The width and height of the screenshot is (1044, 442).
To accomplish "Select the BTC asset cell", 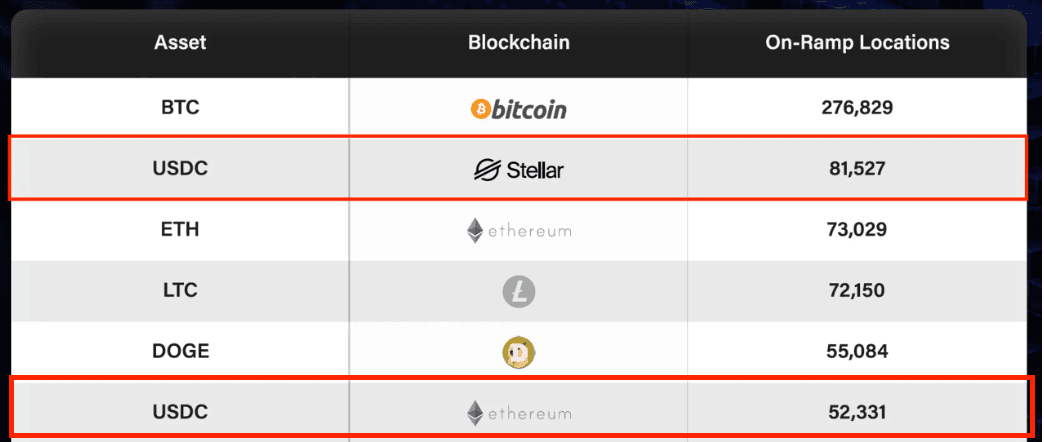I will [x=180, y=108].
